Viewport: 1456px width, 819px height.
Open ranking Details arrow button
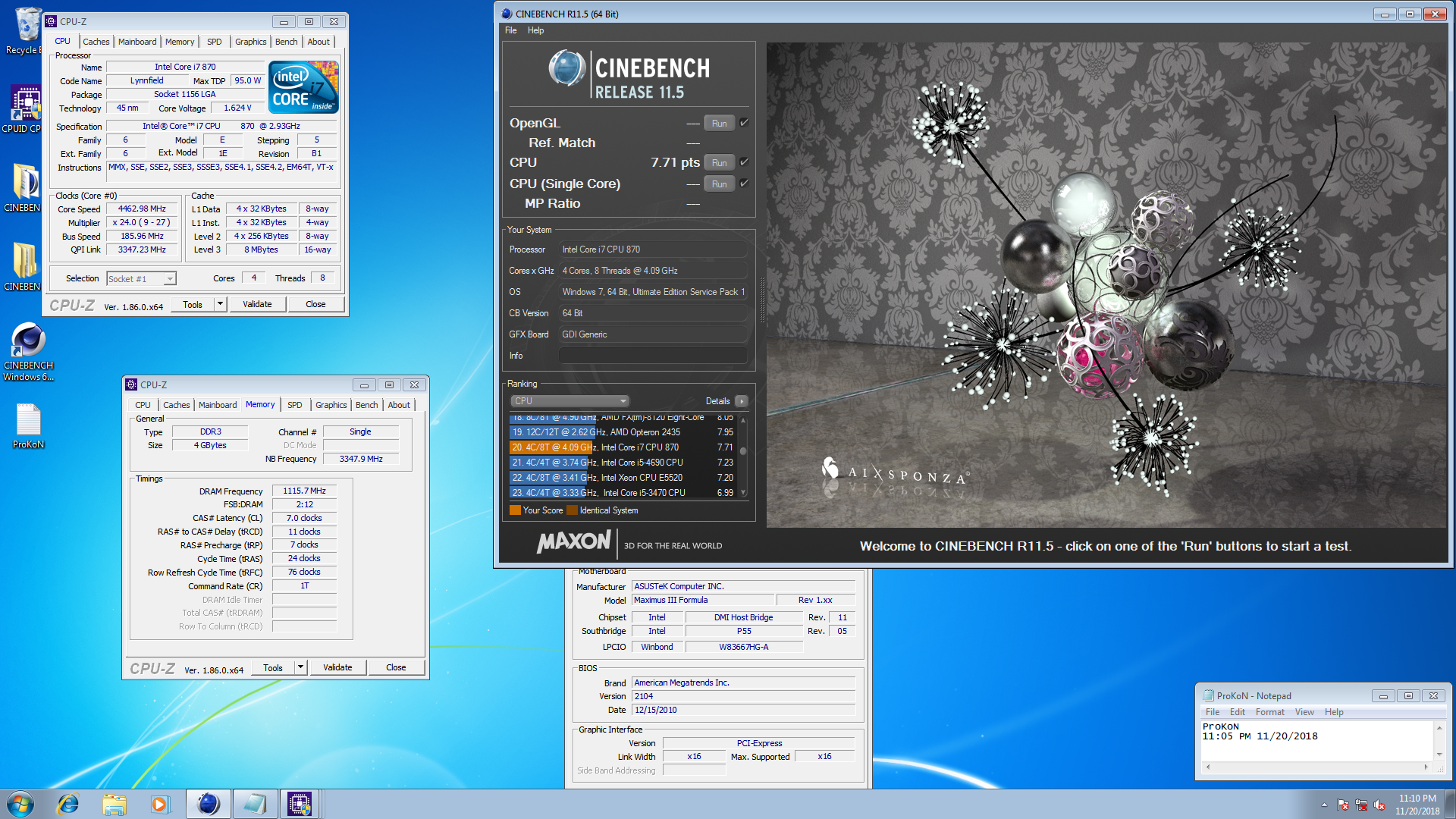tap(741, 401)
